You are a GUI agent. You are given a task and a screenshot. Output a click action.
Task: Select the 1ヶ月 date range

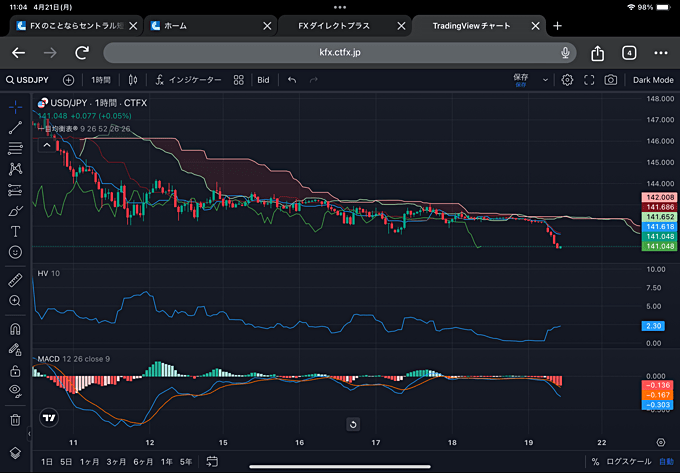click(x=89, y=462)
